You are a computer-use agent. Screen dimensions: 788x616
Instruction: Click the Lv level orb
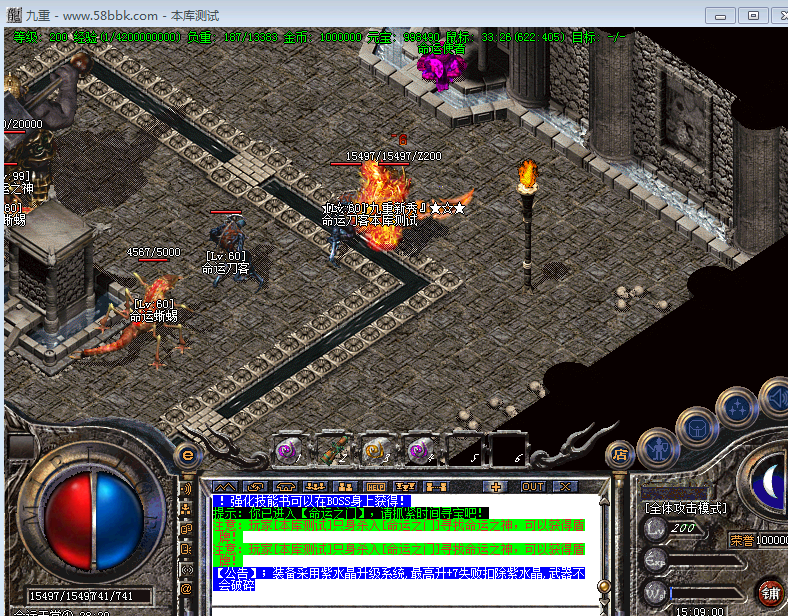[x=655, y=529]
